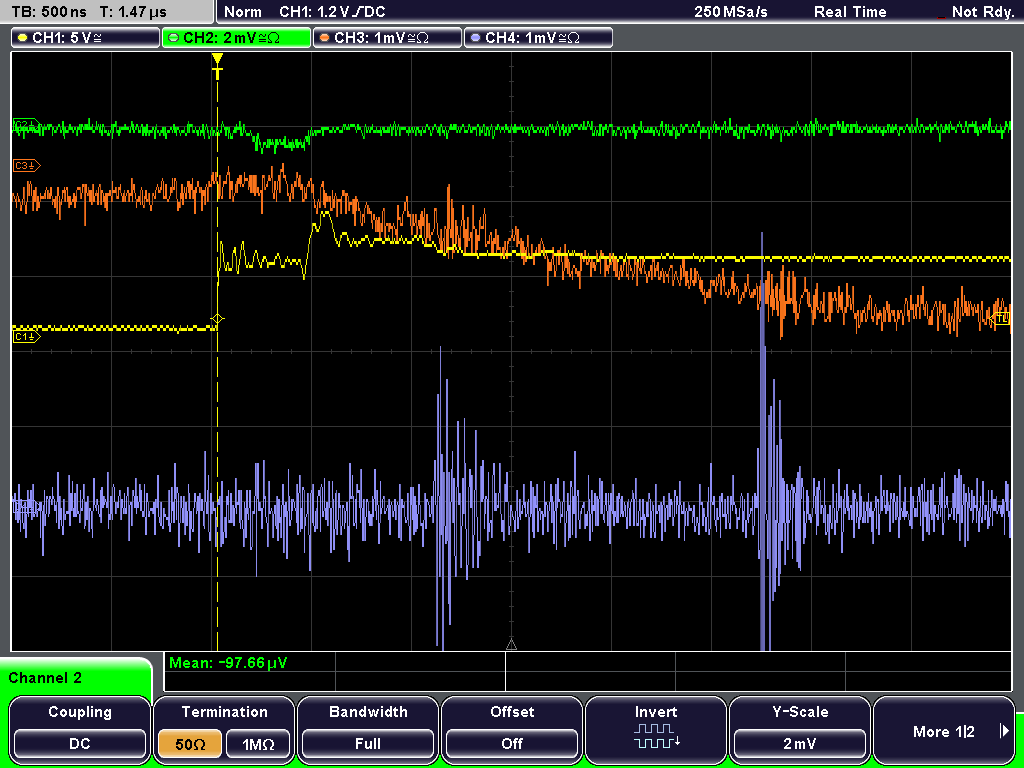Screen dimensions: 1024x768
Task: Set termination to 50Ω
Action: point(190,744)
